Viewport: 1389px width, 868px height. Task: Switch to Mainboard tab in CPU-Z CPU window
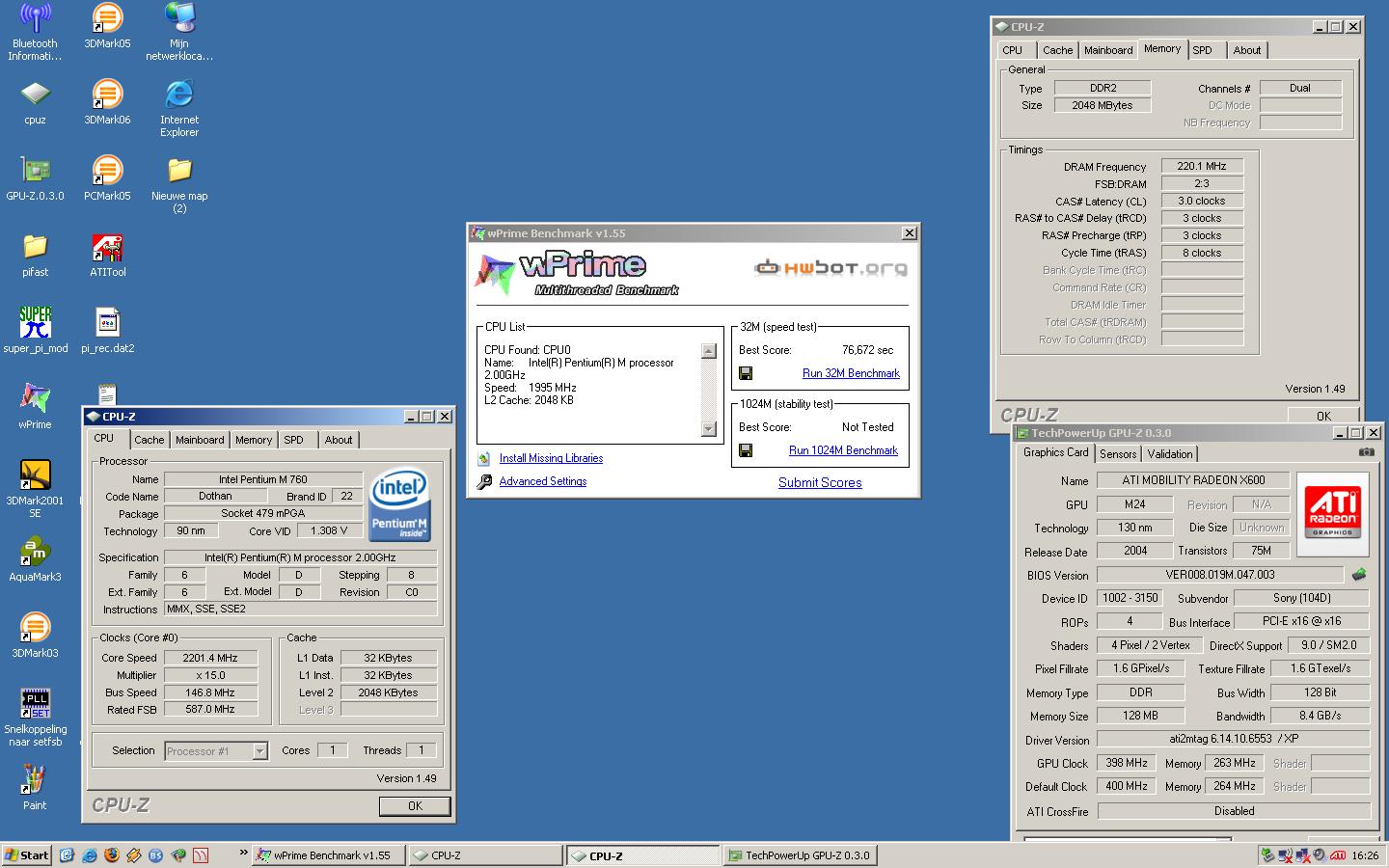(x=200, y=440)
